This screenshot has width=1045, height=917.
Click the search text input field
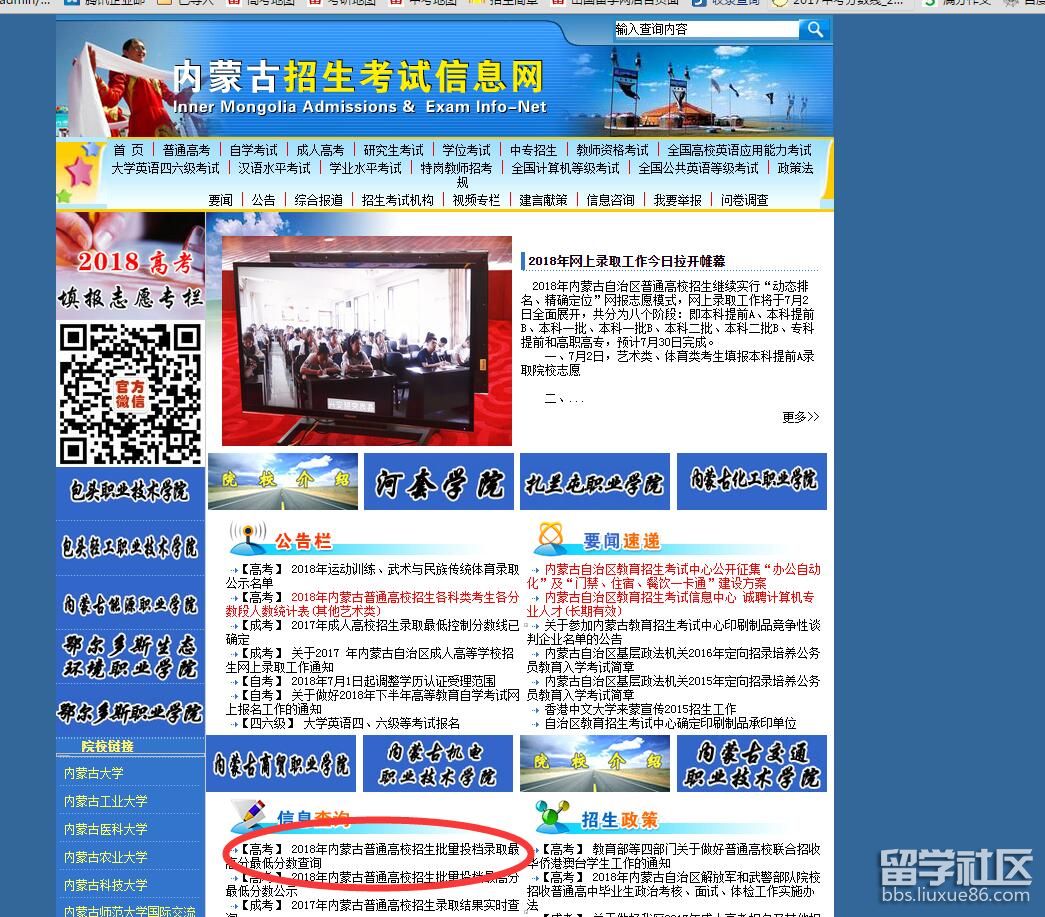point(706,30)
